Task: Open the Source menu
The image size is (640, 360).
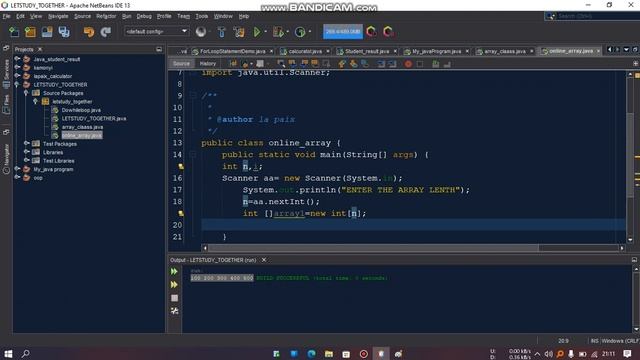Action: [x=82, y=16]
